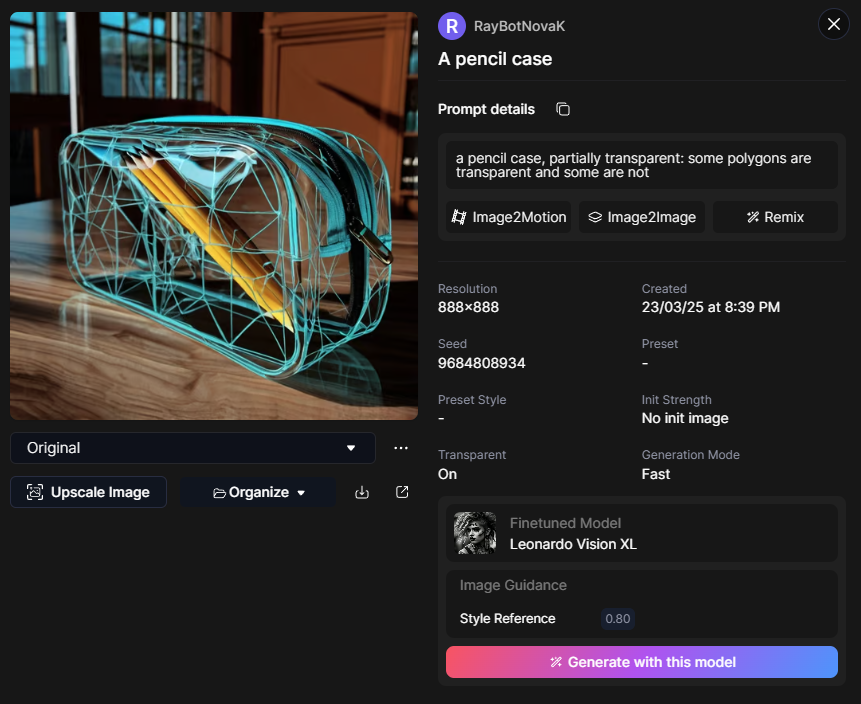Click the Image2Image button
Screen dimensions: 861x704
[x=642, y=217]
